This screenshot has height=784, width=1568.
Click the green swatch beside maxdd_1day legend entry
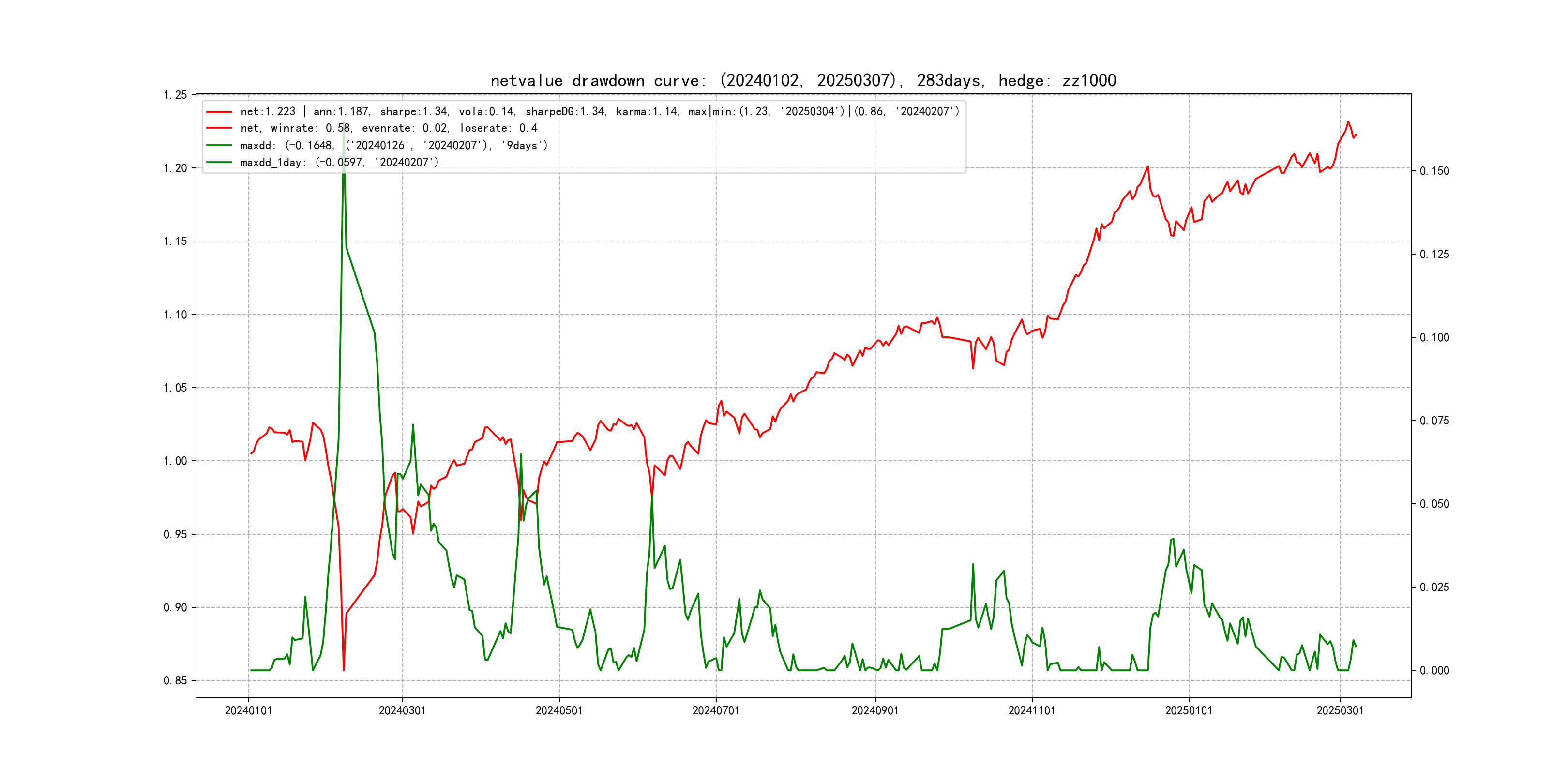click(x=219, y=163)
